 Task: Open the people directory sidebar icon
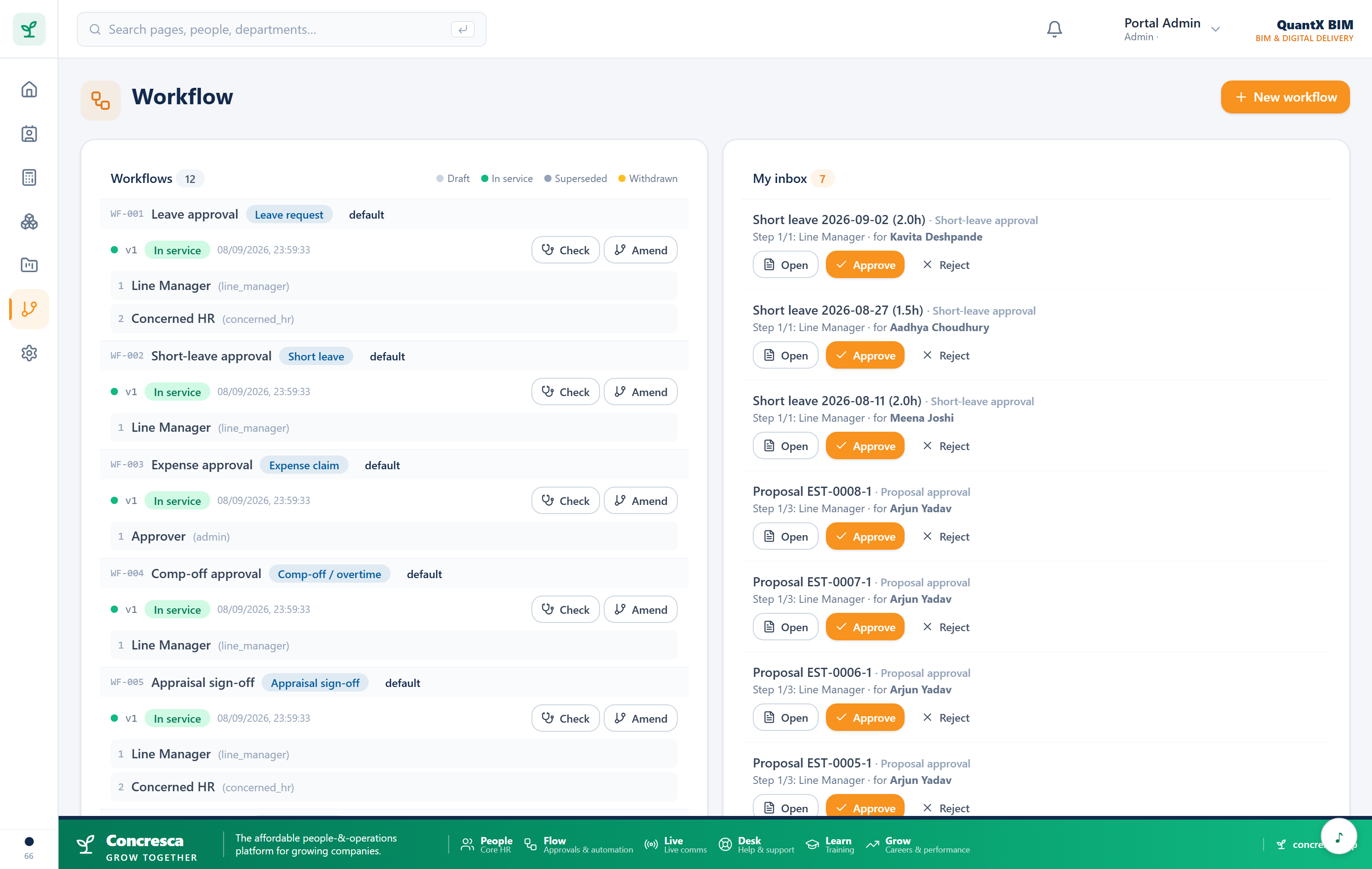click(x=29, y=134)
